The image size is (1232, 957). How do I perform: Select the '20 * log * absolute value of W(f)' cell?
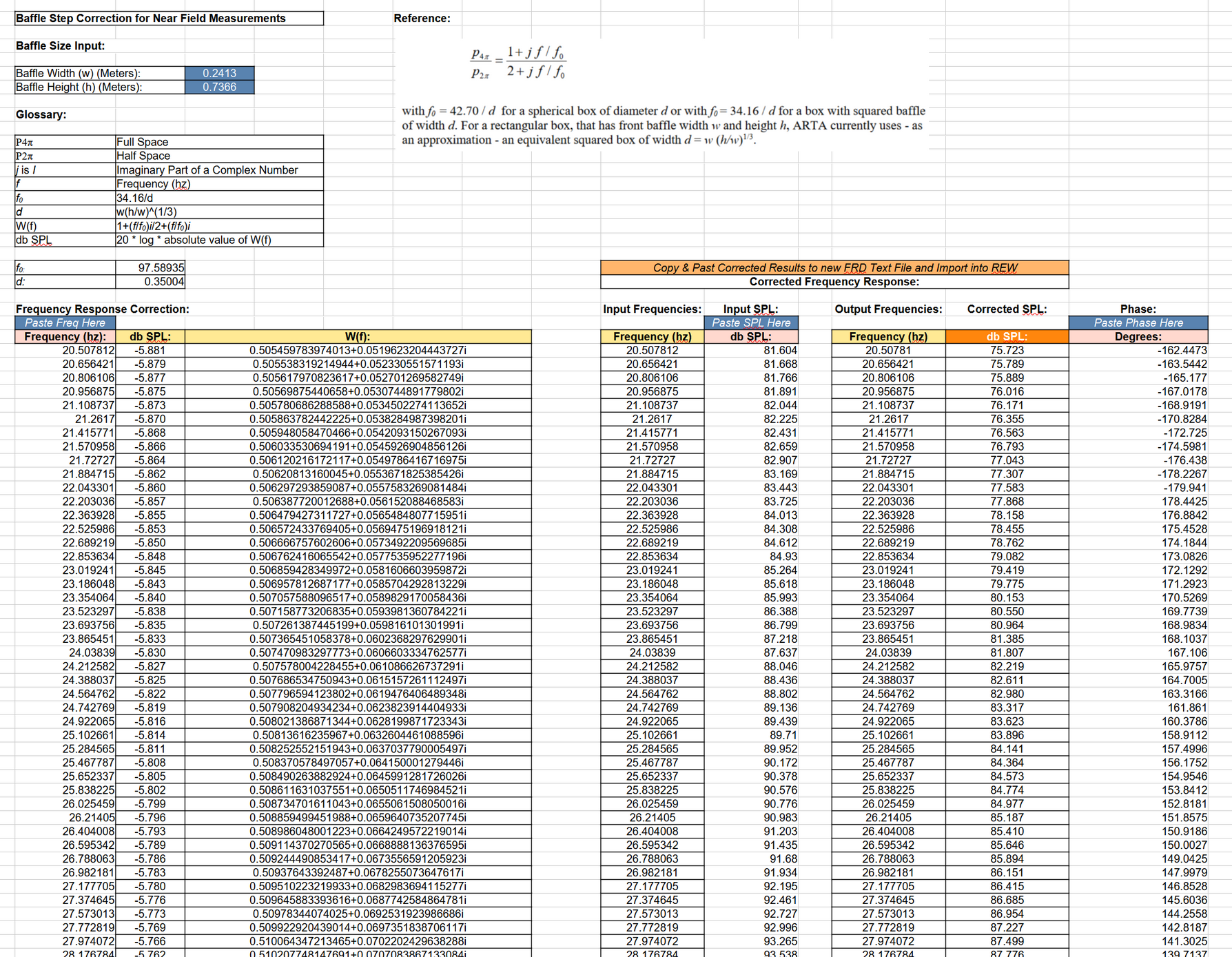219,240
